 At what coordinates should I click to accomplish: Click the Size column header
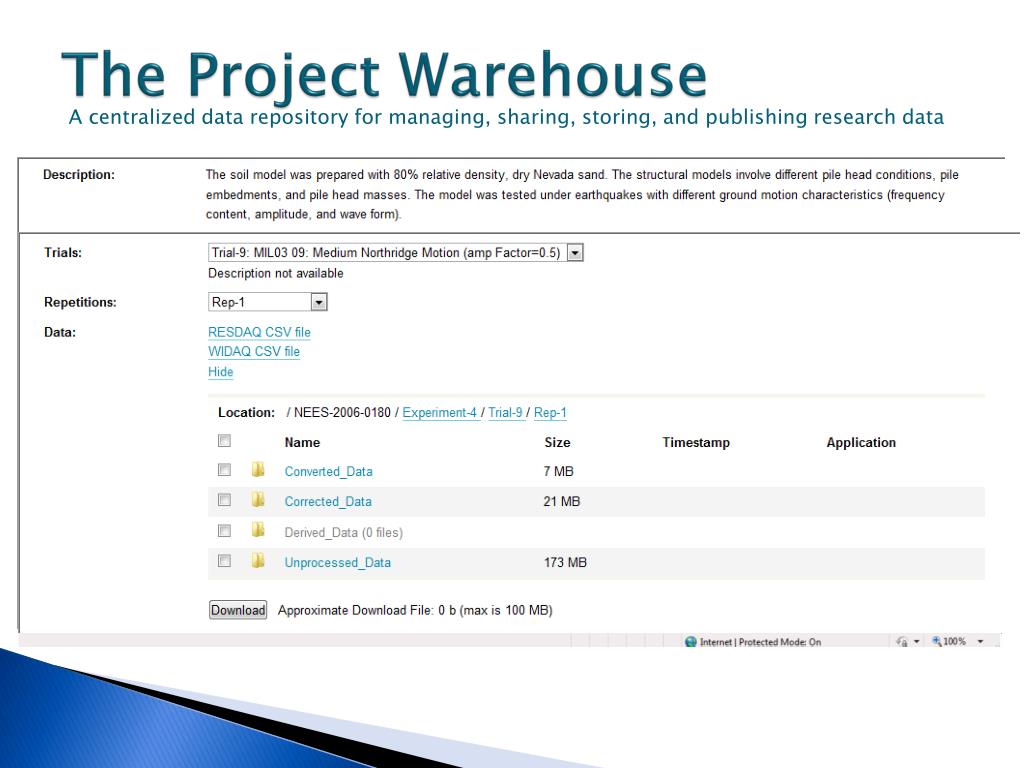tap(557, 443)
